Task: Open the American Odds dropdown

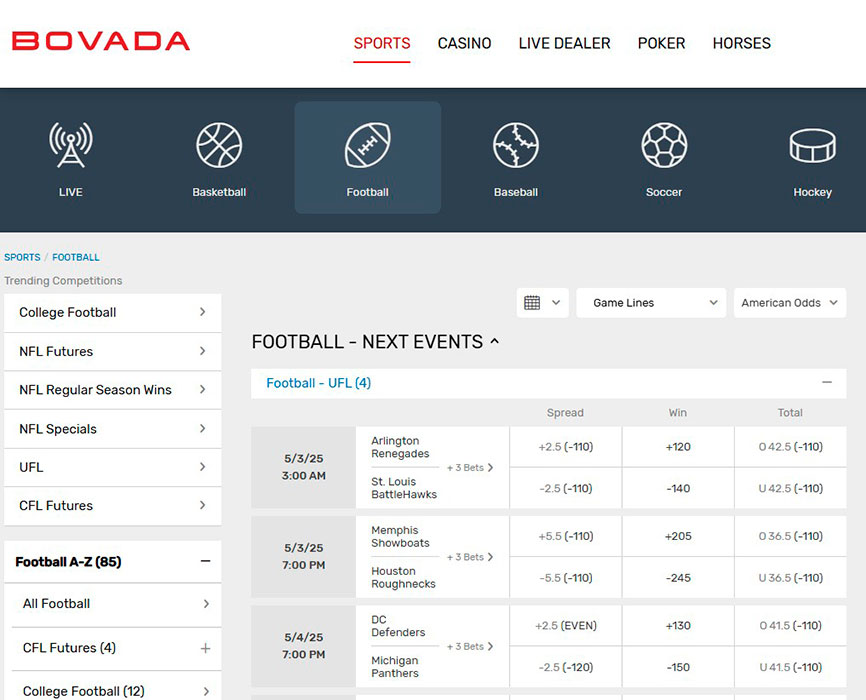Action: (x=790, y=302)
